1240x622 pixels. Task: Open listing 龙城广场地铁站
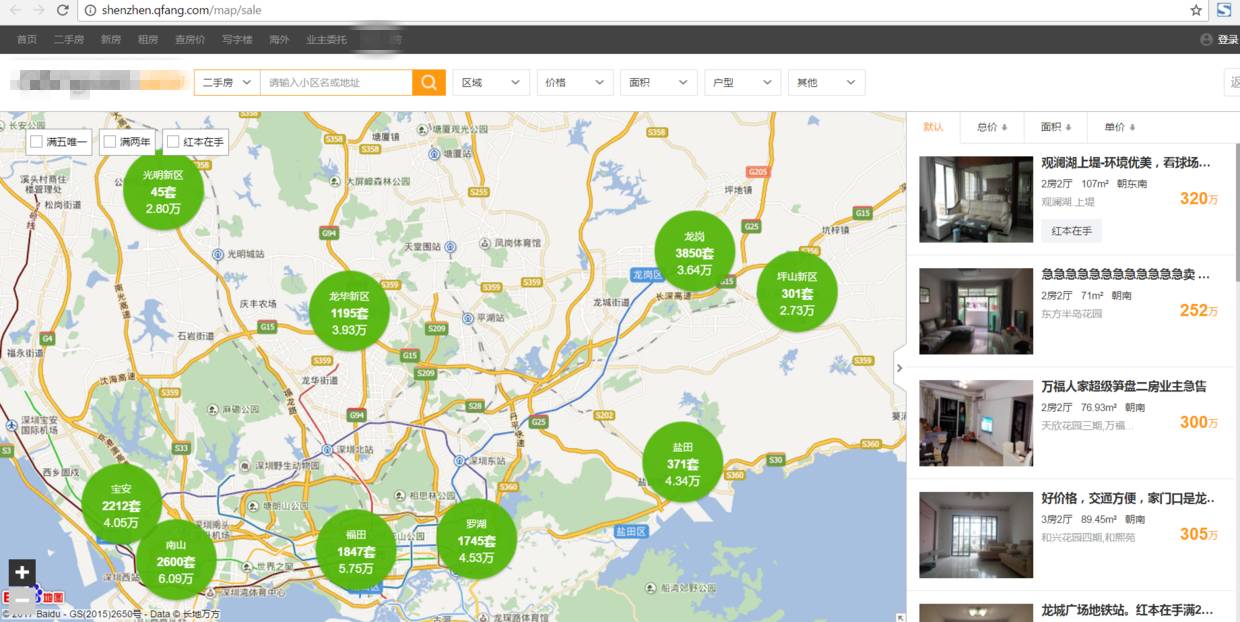pos(1125,609)
